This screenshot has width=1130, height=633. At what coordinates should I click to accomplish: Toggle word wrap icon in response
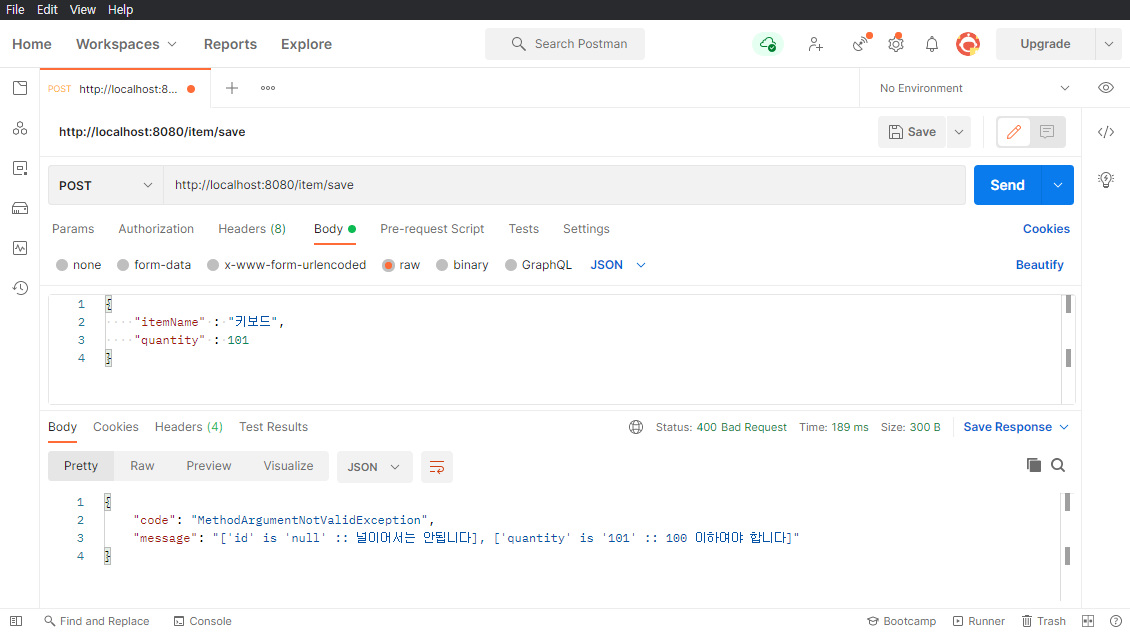tap(437, 467)
